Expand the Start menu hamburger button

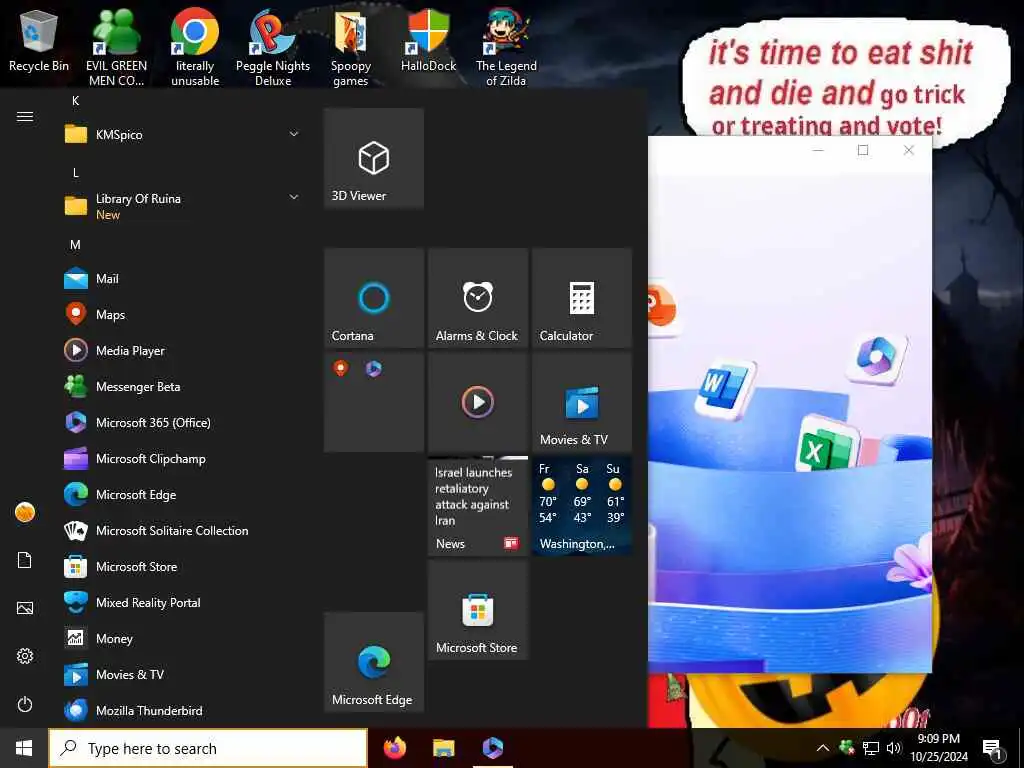coord(25,117)
